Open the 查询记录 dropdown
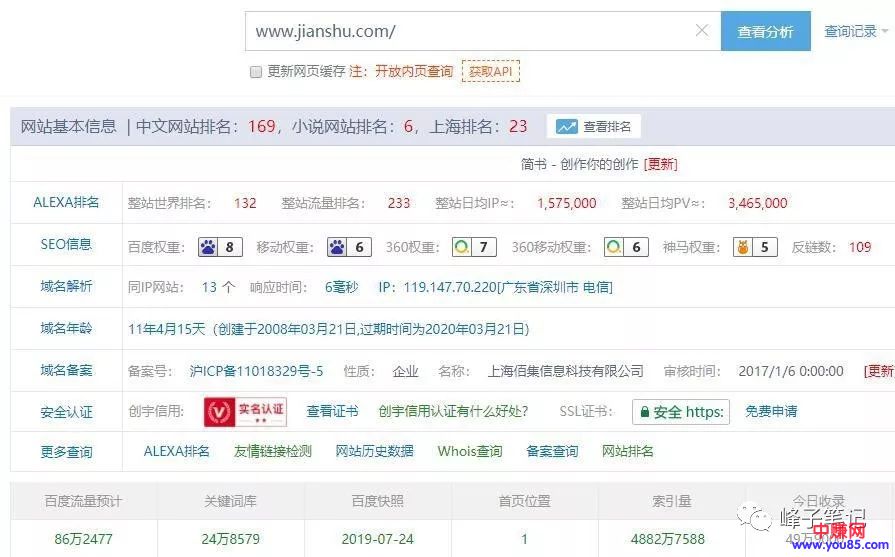895x557 pixels. [855, 32]
